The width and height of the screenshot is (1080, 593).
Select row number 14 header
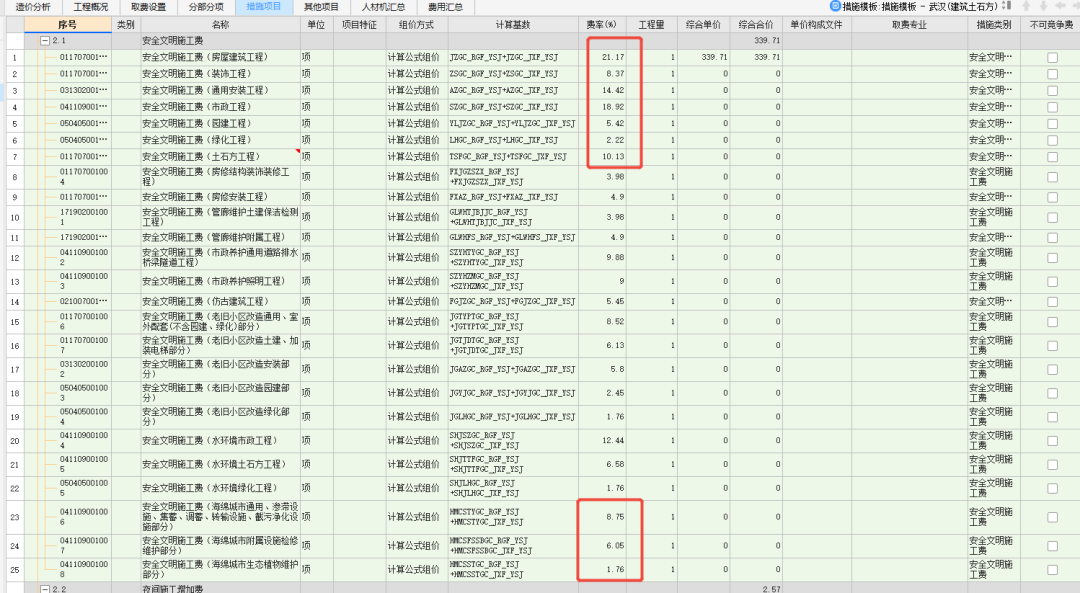click(x=15, y=302)
